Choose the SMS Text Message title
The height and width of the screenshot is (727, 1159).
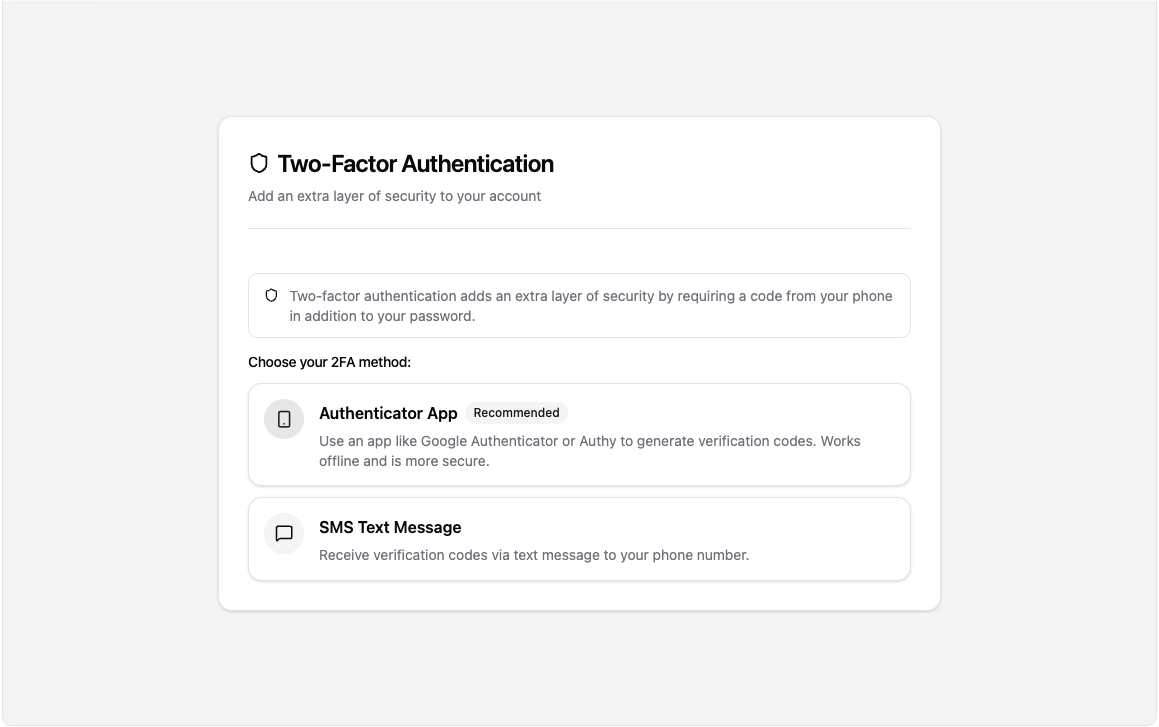click(x=390, y=527)
